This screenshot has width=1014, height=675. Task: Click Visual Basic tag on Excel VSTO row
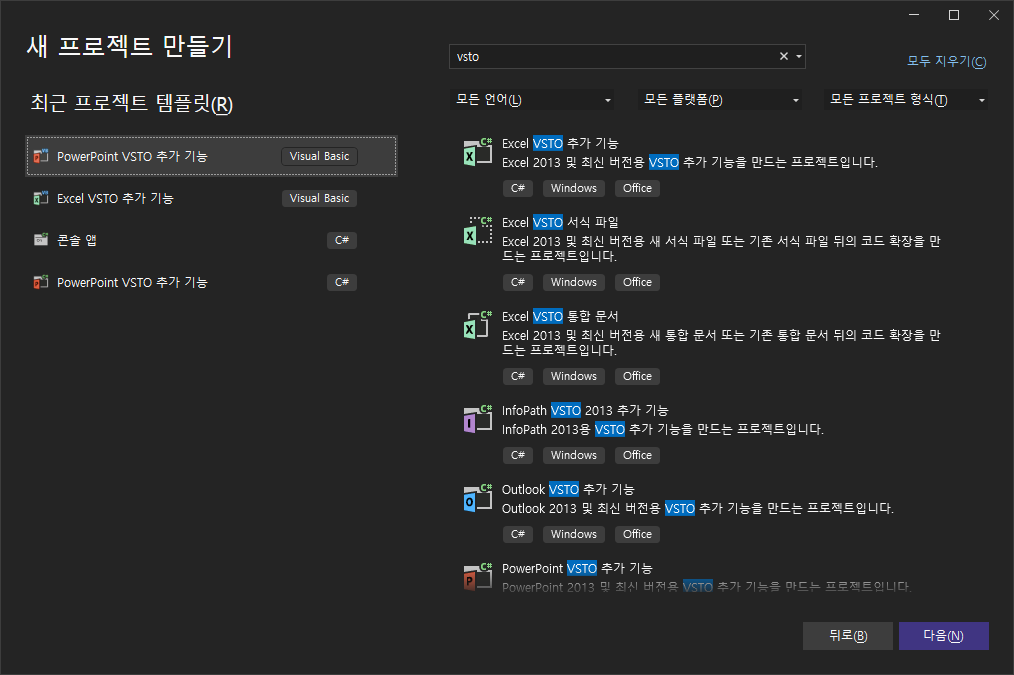point(319,198)
